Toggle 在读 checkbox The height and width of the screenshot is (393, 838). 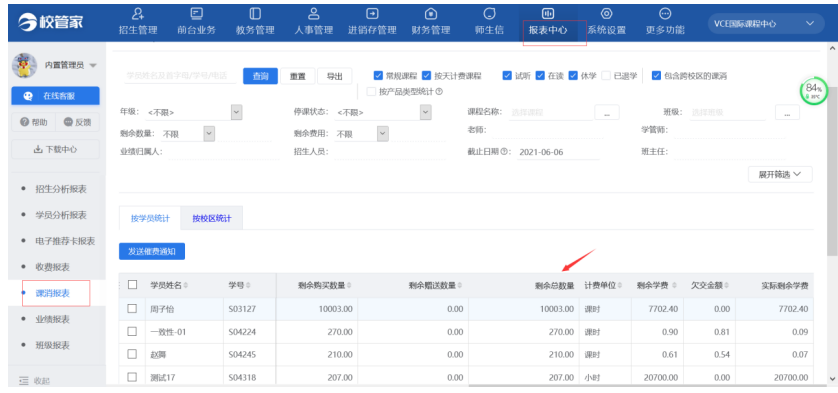click(540, 75)
